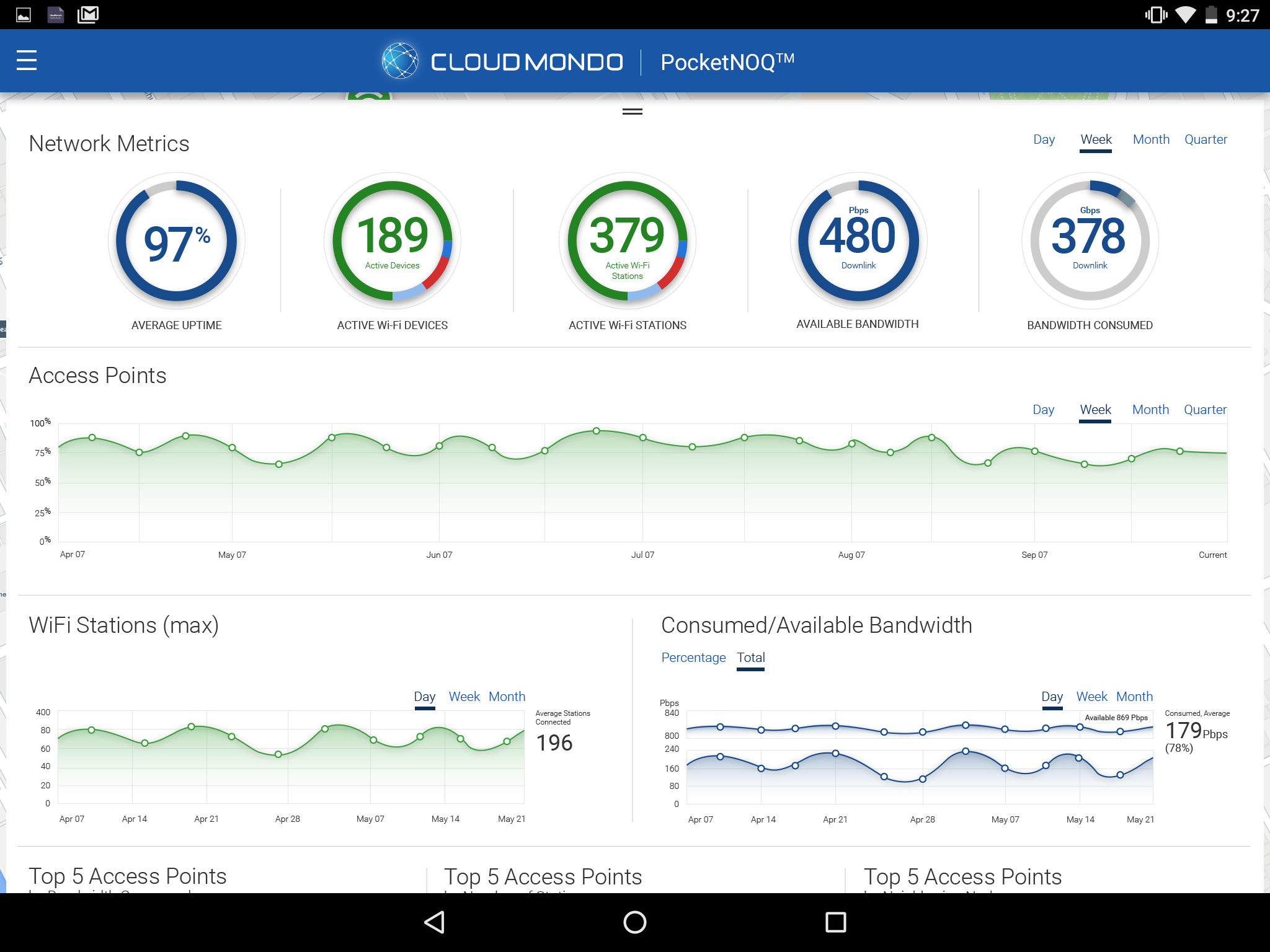This screenshot has width=1270, height=952.
Task: Tap the 196 average stations value
Action: [x=554, y=743]
